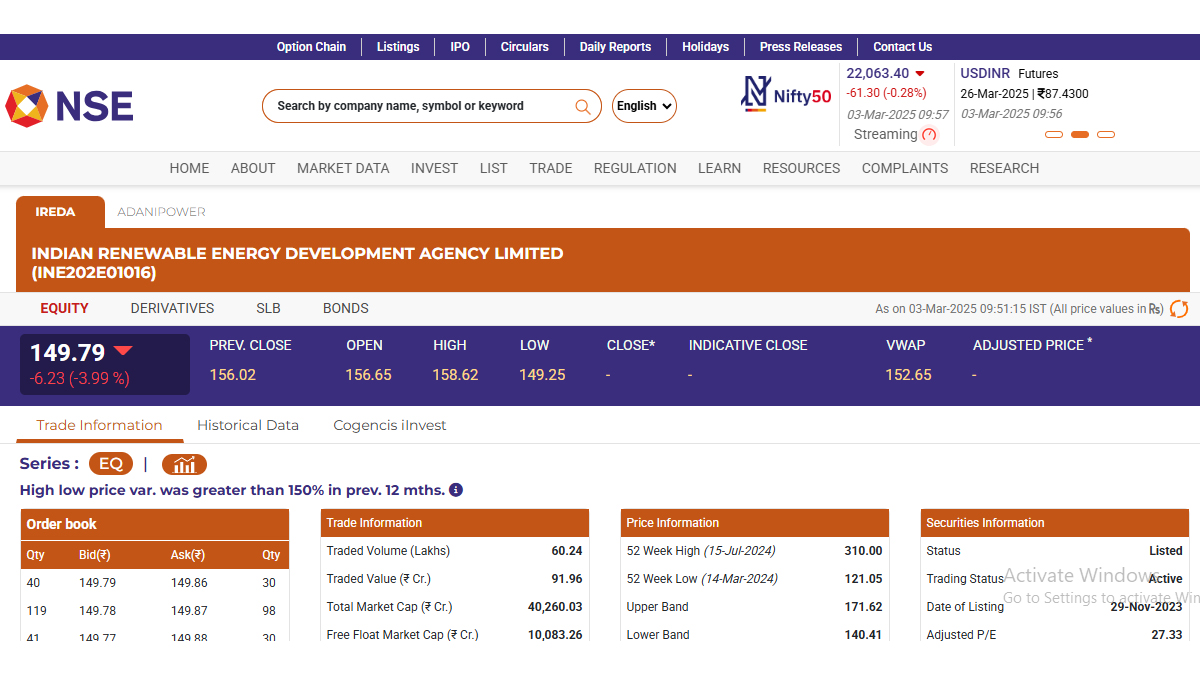Click the Circulars link

[x=525, y=47]
